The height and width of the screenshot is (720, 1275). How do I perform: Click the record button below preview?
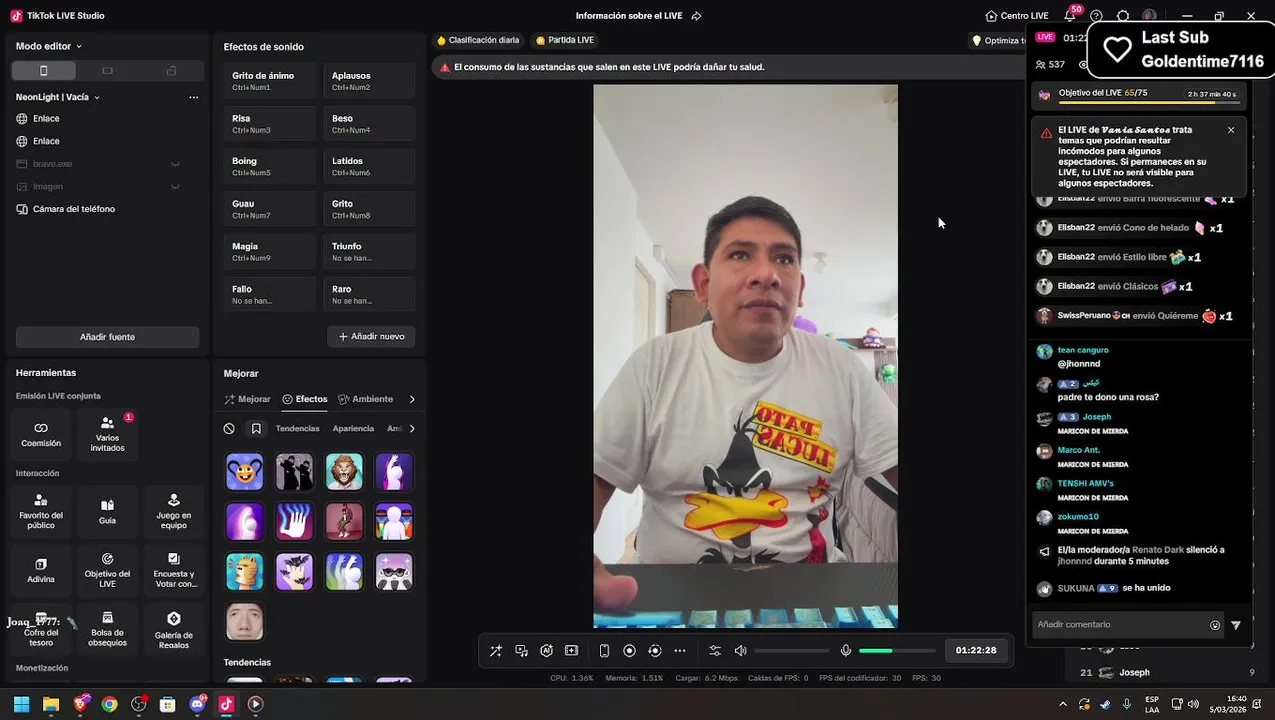click(x=629, y=650)
